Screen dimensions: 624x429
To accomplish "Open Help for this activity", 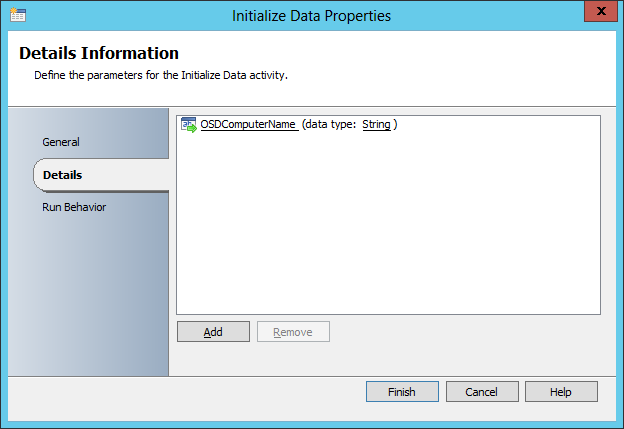I will 561,392.
